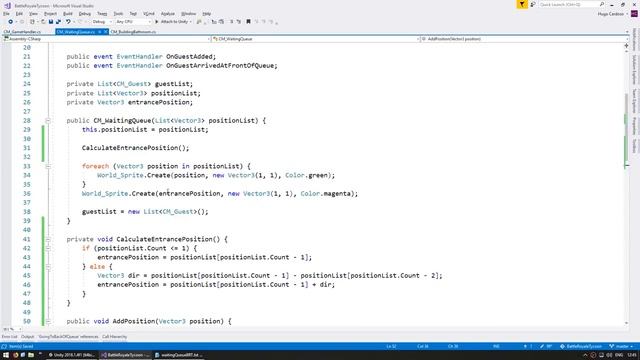Collapse the else block at line 44
The width and height of the screenshot is (640, 360).
click(x=48, y=267)
